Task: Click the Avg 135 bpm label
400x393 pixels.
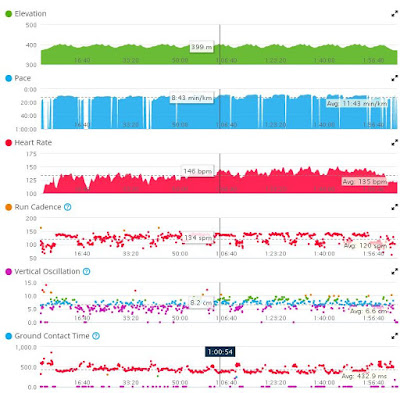Action: point(365,182)
